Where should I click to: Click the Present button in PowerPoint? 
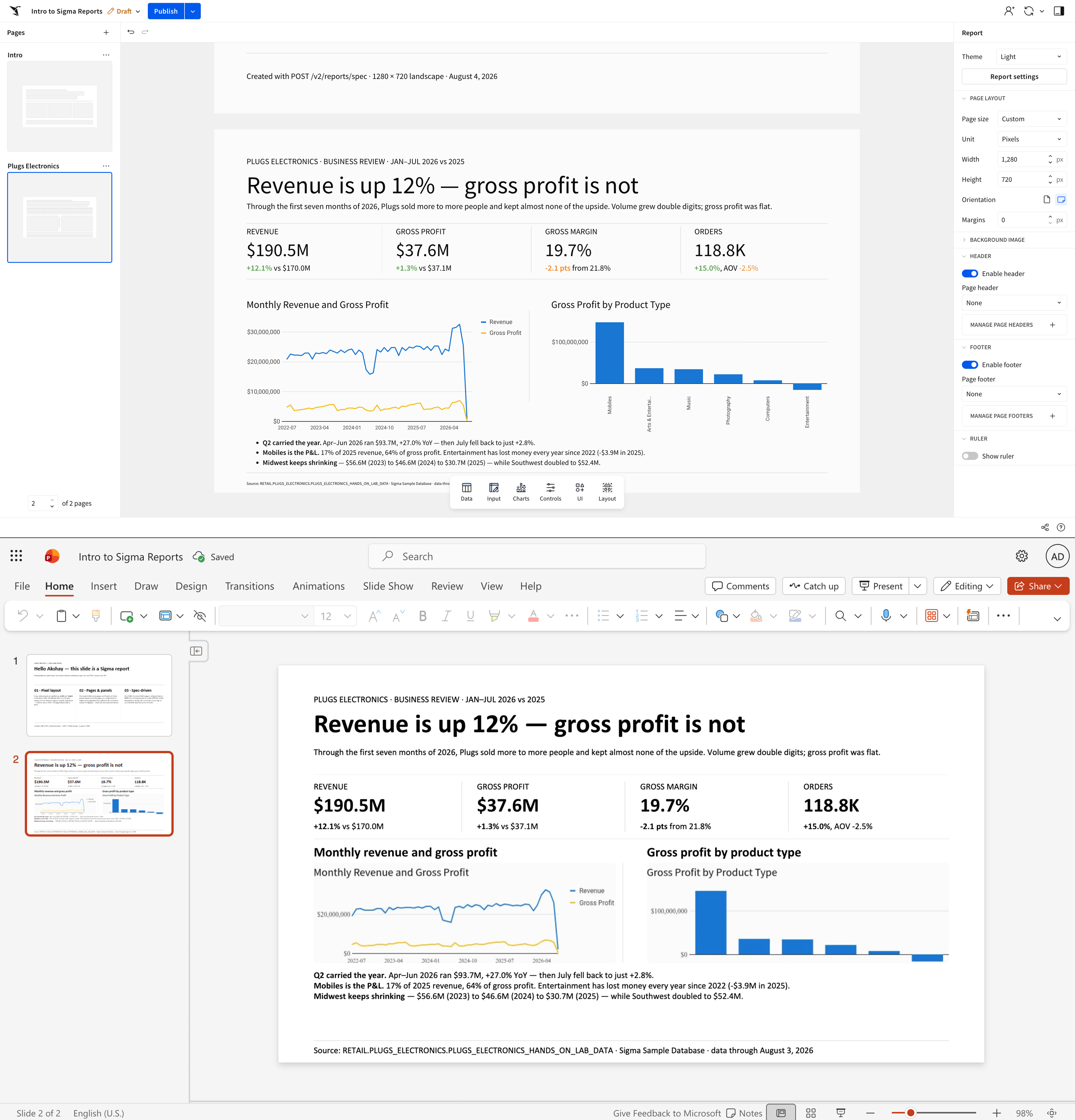pyautogui.click(x=881, y=586)
